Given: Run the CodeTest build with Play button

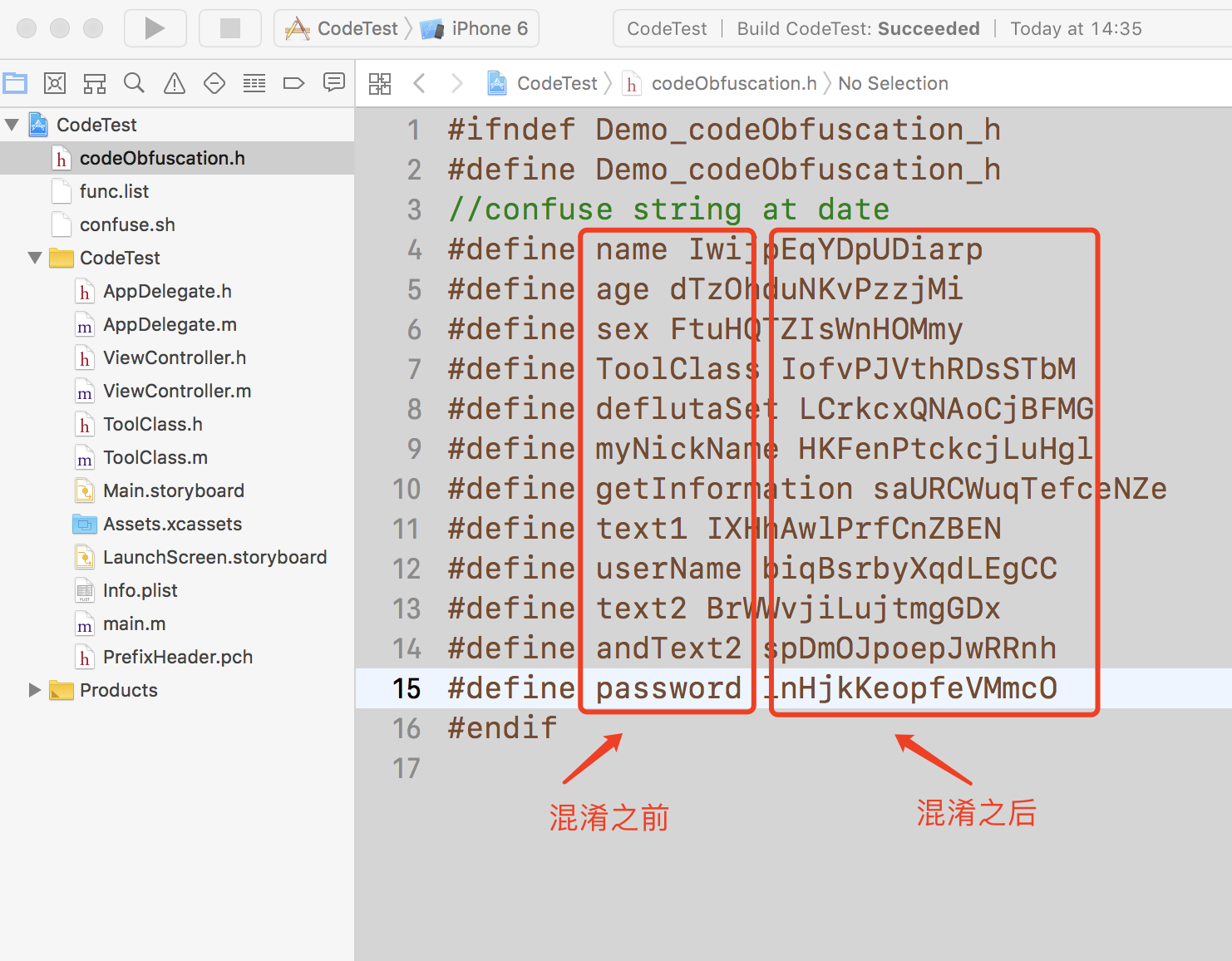Looking at the screenshot, I should click(x=155, y=28).
